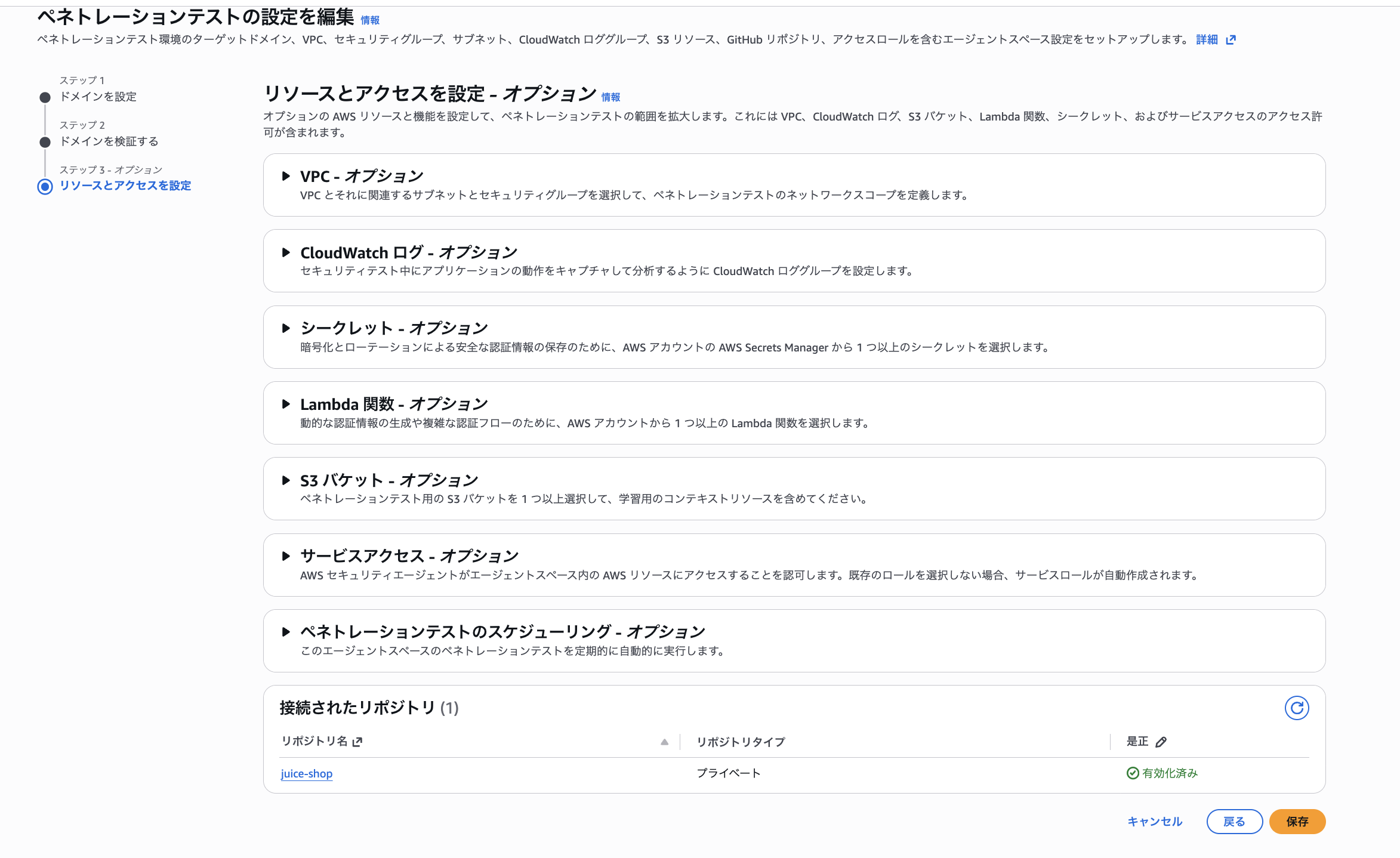Image resolution: width=1400 pixels, height=858 pixels.
Task: Expand the Lambda 関数 section
Action: coord(286,404)
